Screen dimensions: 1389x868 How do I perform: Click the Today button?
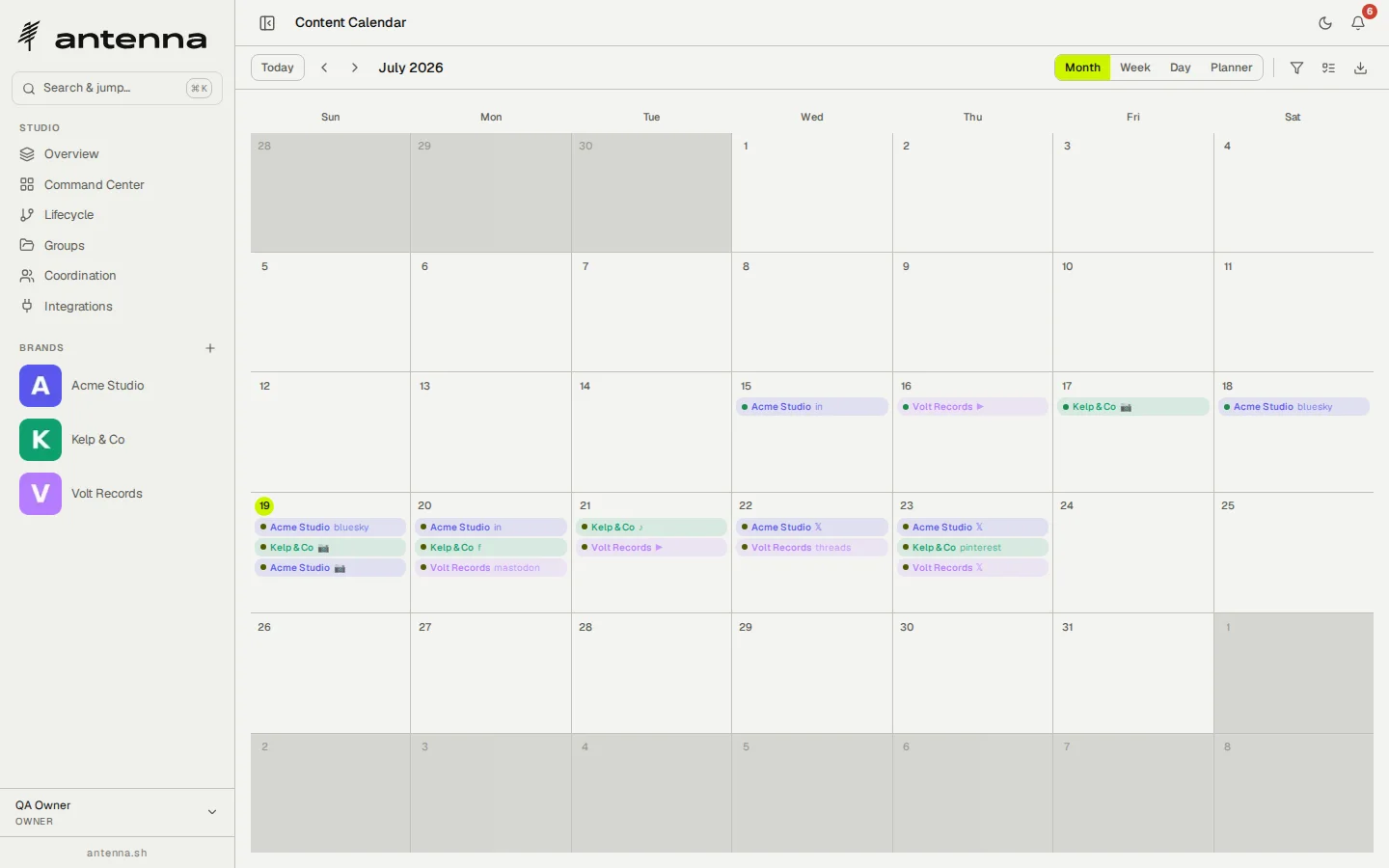(278, 68)
